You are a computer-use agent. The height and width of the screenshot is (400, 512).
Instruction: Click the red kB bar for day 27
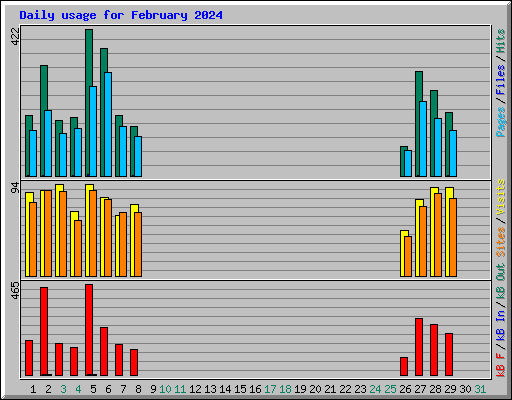pyautogui.click(x=419, y=347)
